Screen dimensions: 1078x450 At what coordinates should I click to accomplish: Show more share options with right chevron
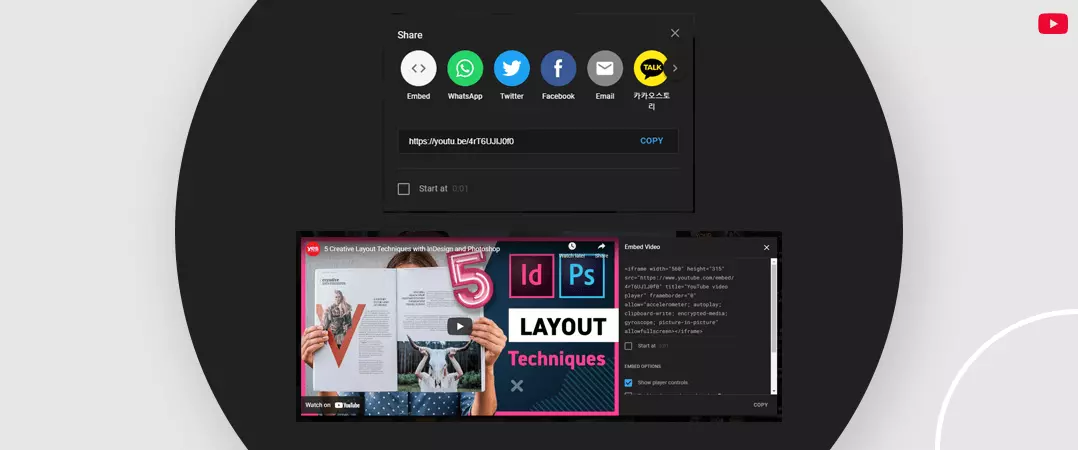(x=675, y=68)
